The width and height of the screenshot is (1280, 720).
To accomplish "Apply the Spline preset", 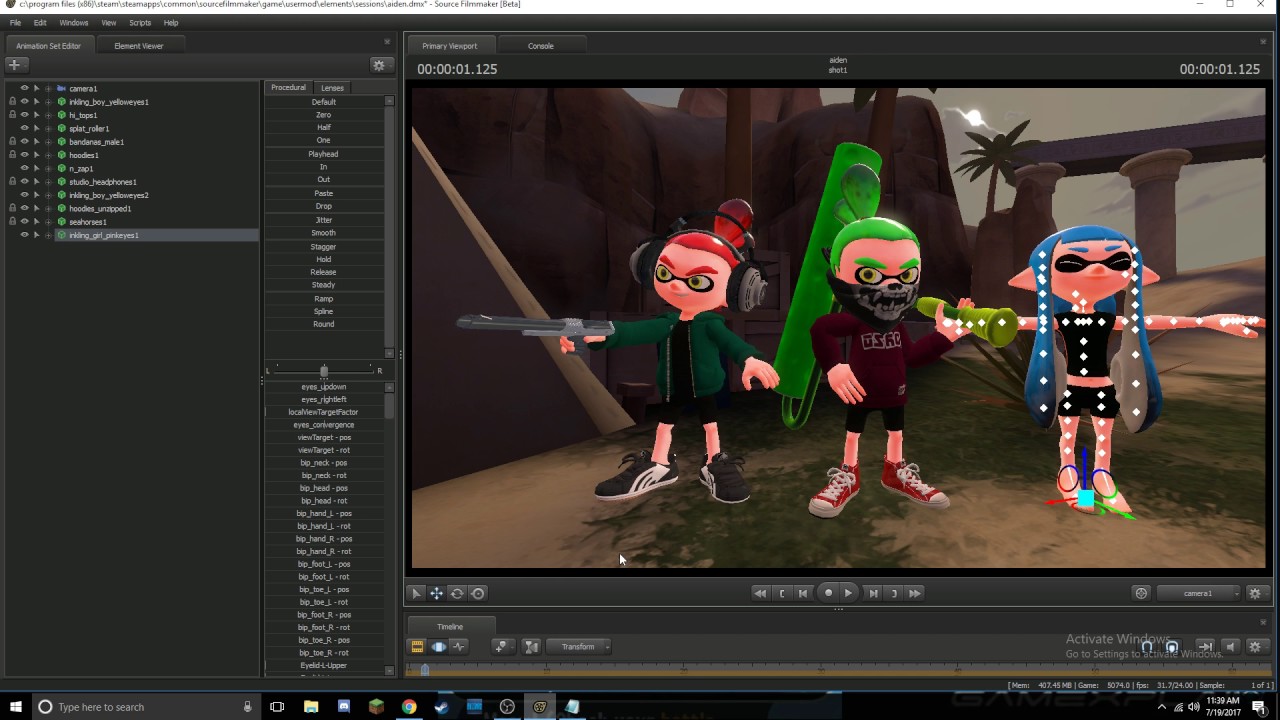I will pyautogui.click(x=324, y=311).
